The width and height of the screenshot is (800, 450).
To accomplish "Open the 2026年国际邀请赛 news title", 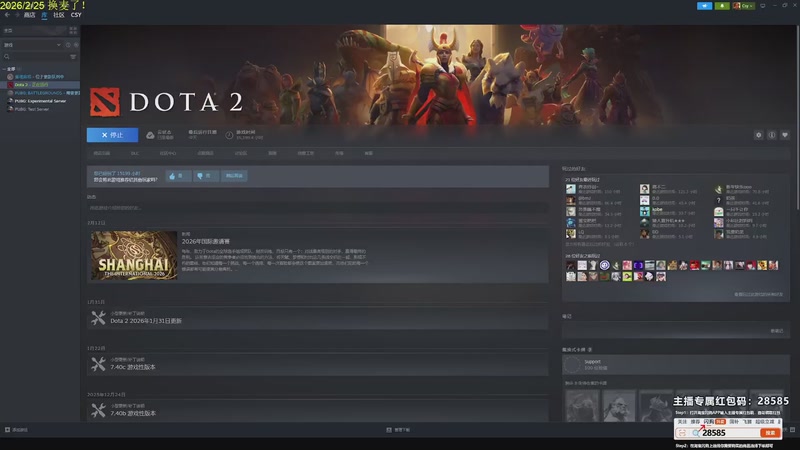I will coord(206,241).
